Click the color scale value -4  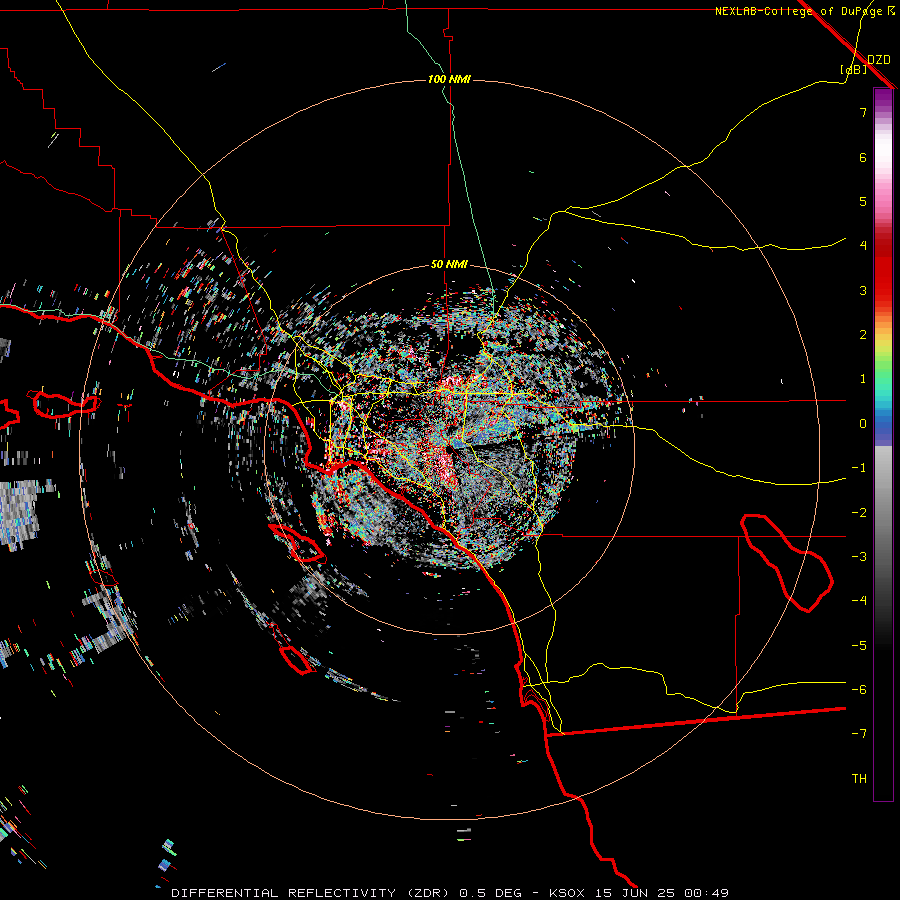(x=859, y=600)
